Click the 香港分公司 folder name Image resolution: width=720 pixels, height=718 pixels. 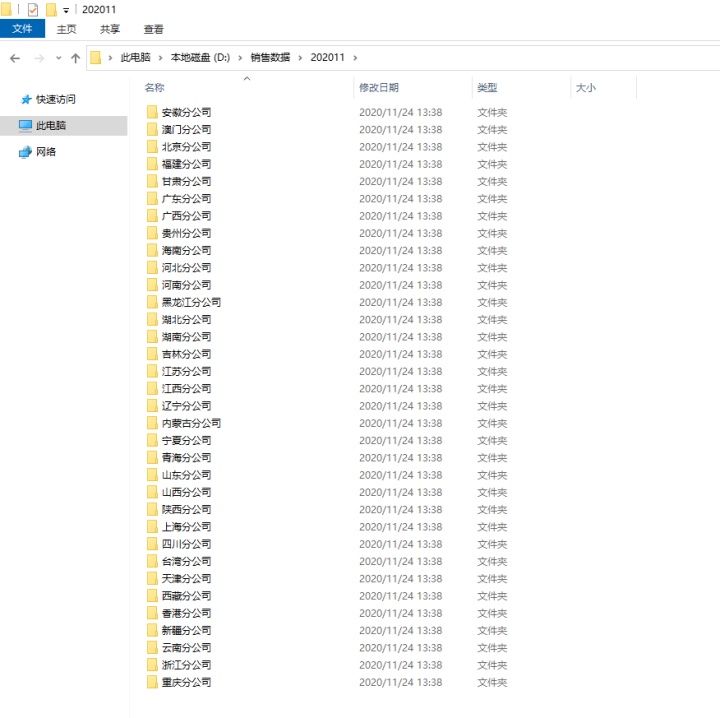tap(186, 613)
